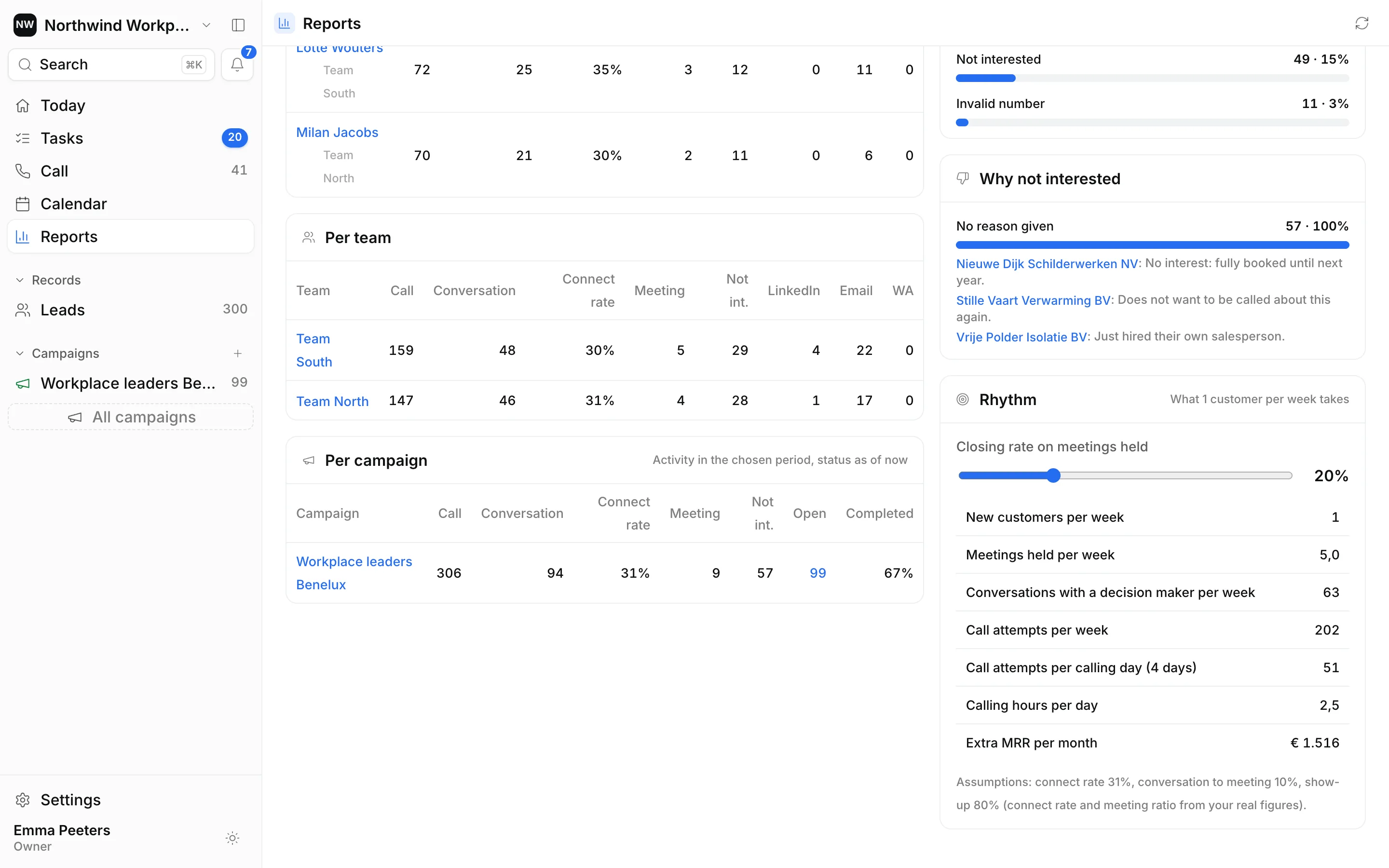1389x868 pixels.
Task: Open Settings
Action: click(131, 800)
